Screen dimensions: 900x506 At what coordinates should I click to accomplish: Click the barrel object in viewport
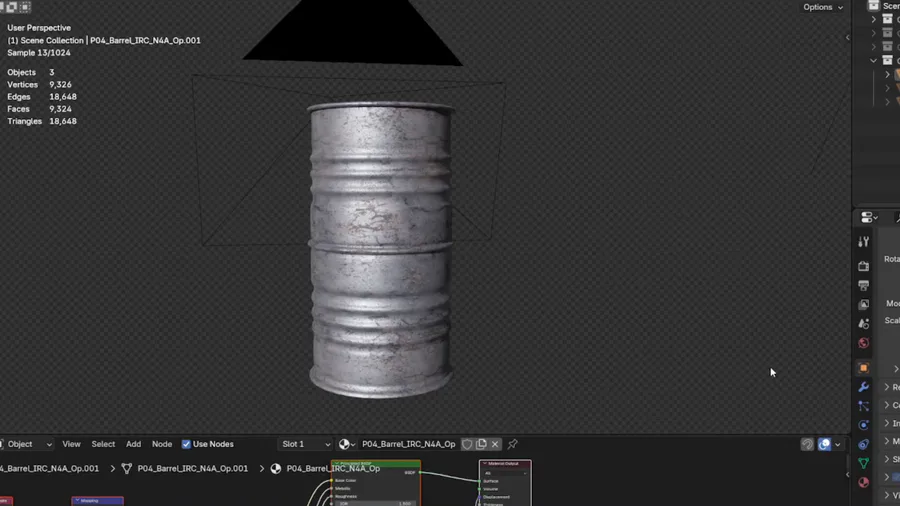[381, 250]
